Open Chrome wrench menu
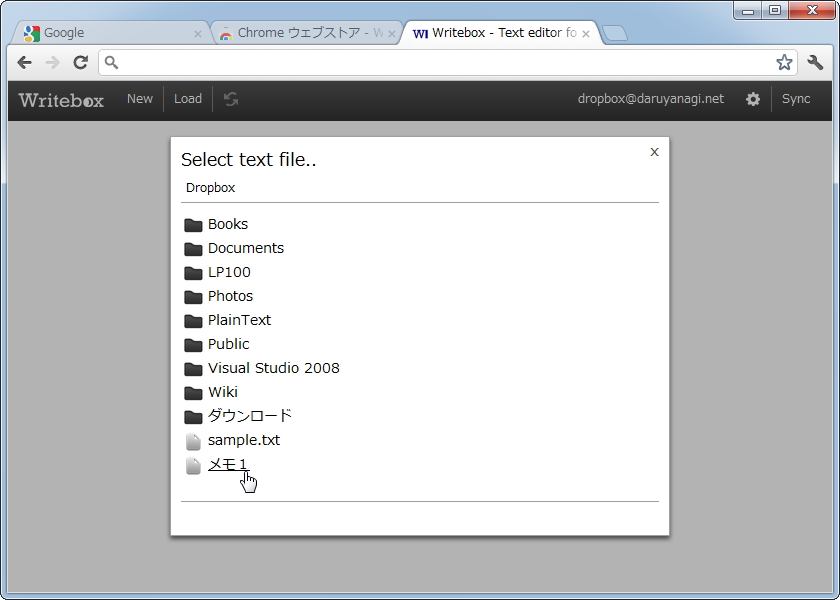Viewport: 840px width, 600px height. point(815,63)
